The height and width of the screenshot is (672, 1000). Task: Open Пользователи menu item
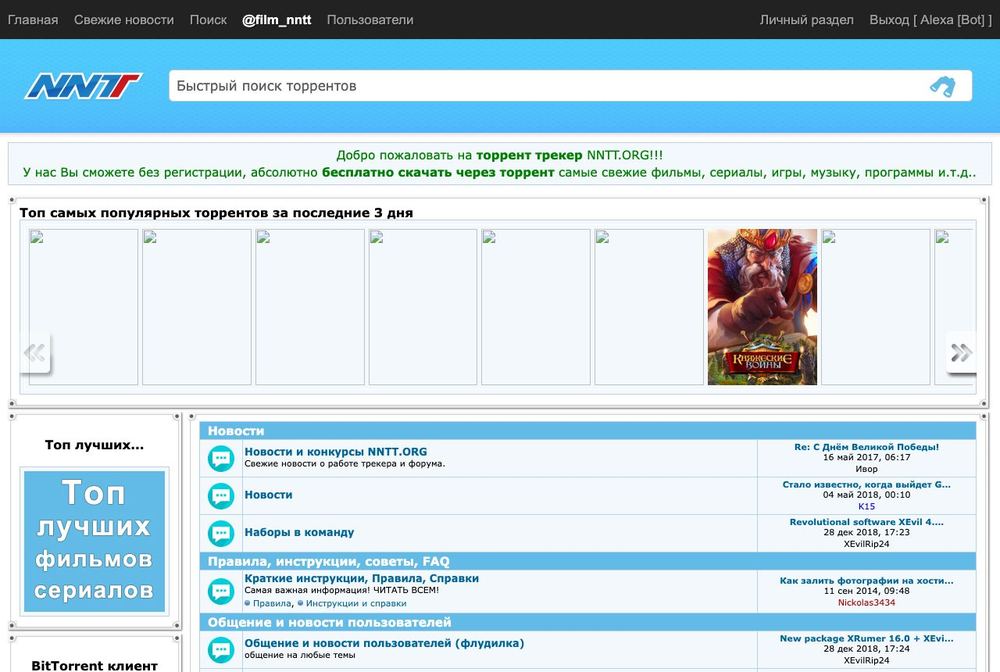370,20
